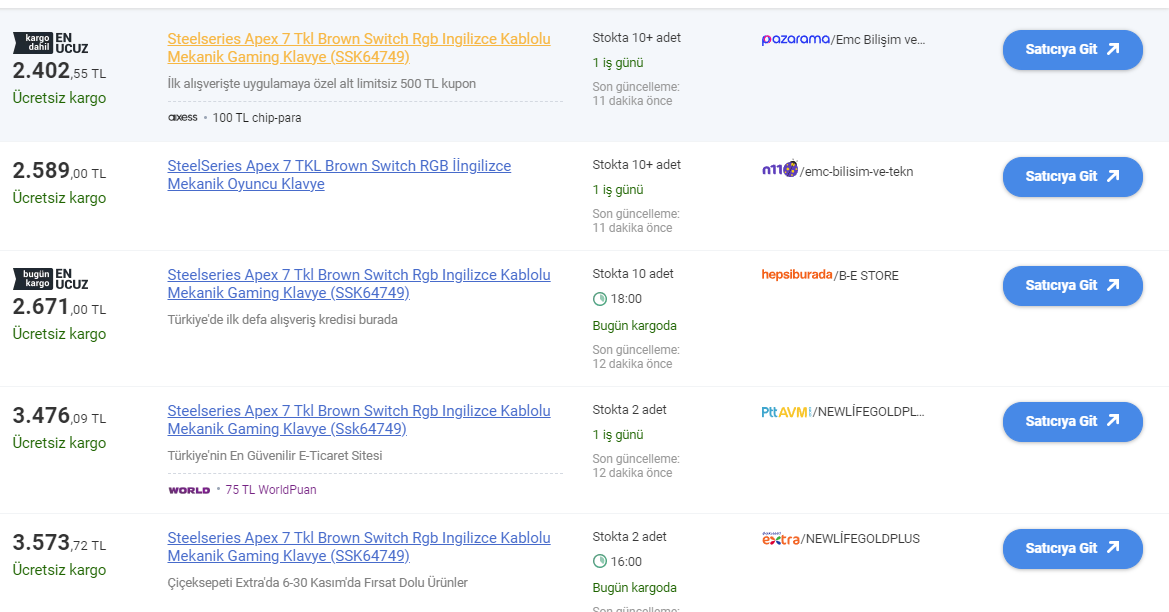This screenshot has height=612, width=1169.
Task: Open the orange-highlighted Steelseries Apex 7 link
Action: [358, 48]
